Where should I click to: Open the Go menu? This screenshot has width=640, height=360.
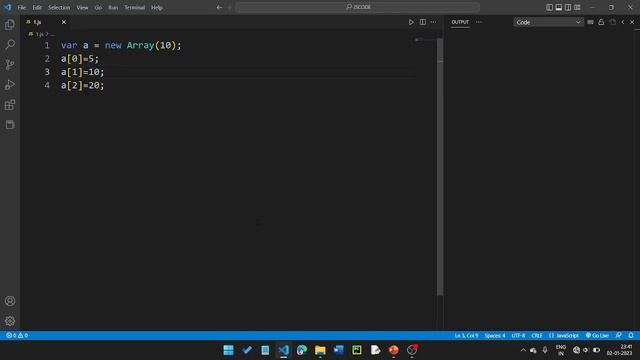(x=98, y=7)
